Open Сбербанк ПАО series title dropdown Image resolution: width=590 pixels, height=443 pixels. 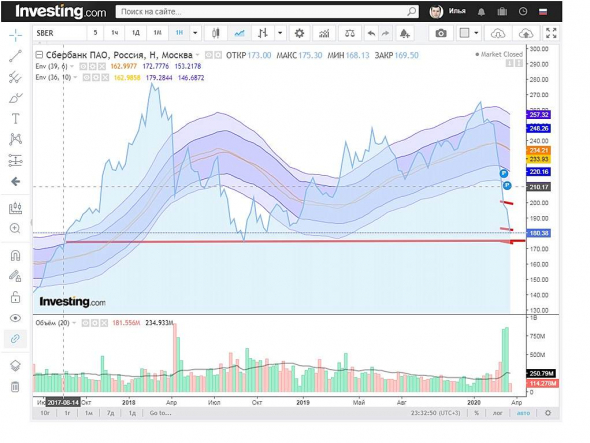click(198, 55)
